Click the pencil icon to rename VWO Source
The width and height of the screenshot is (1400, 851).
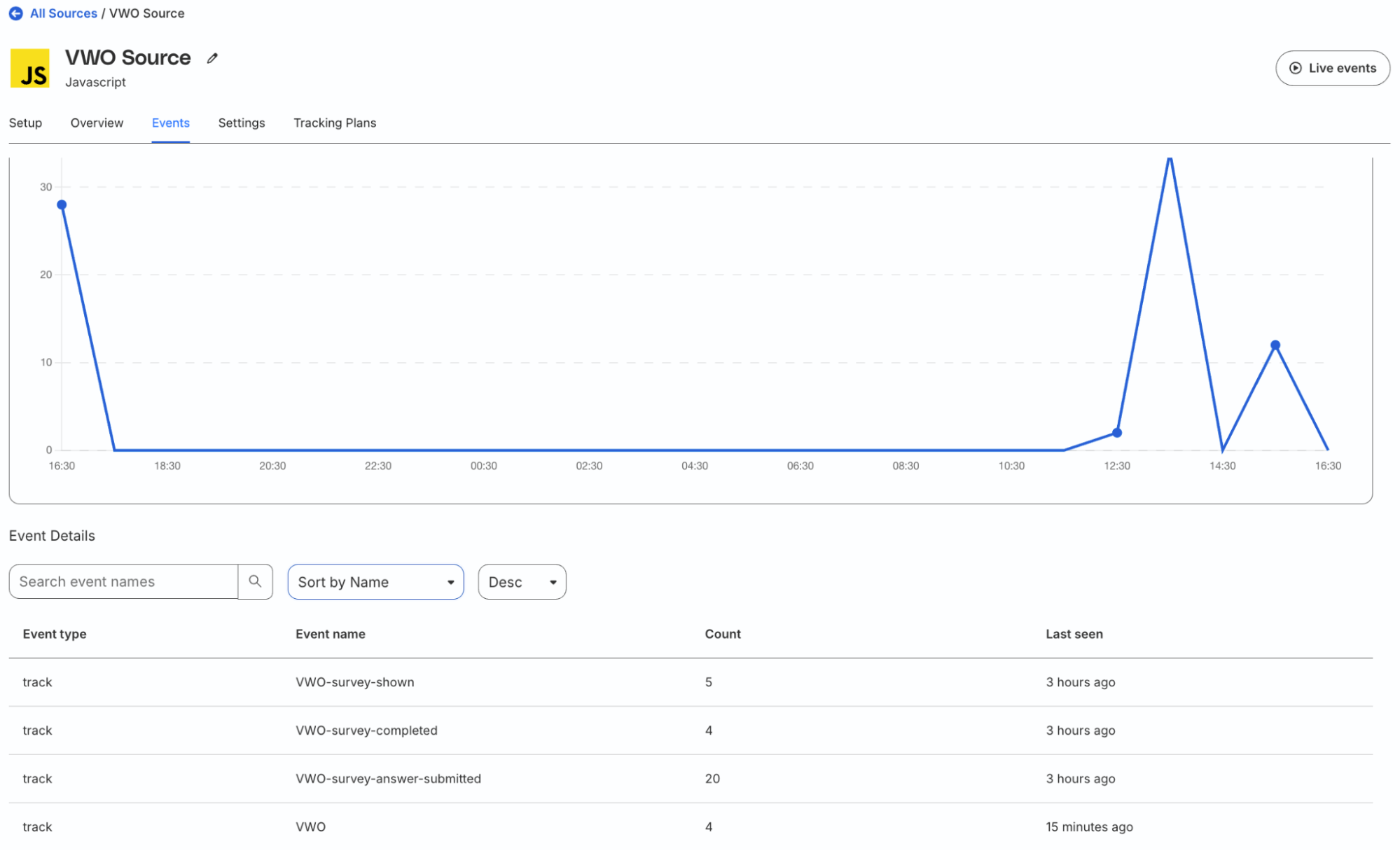click(x=212, y=58)
